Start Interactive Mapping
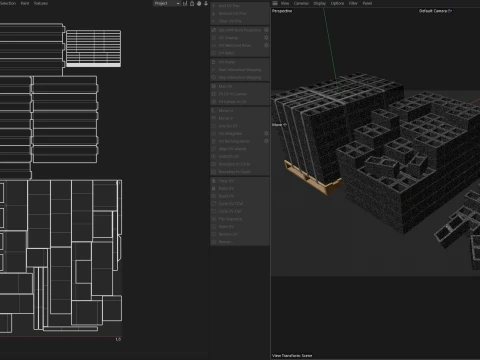Screen dimensions: 480x360 click(x=240, y=70)
